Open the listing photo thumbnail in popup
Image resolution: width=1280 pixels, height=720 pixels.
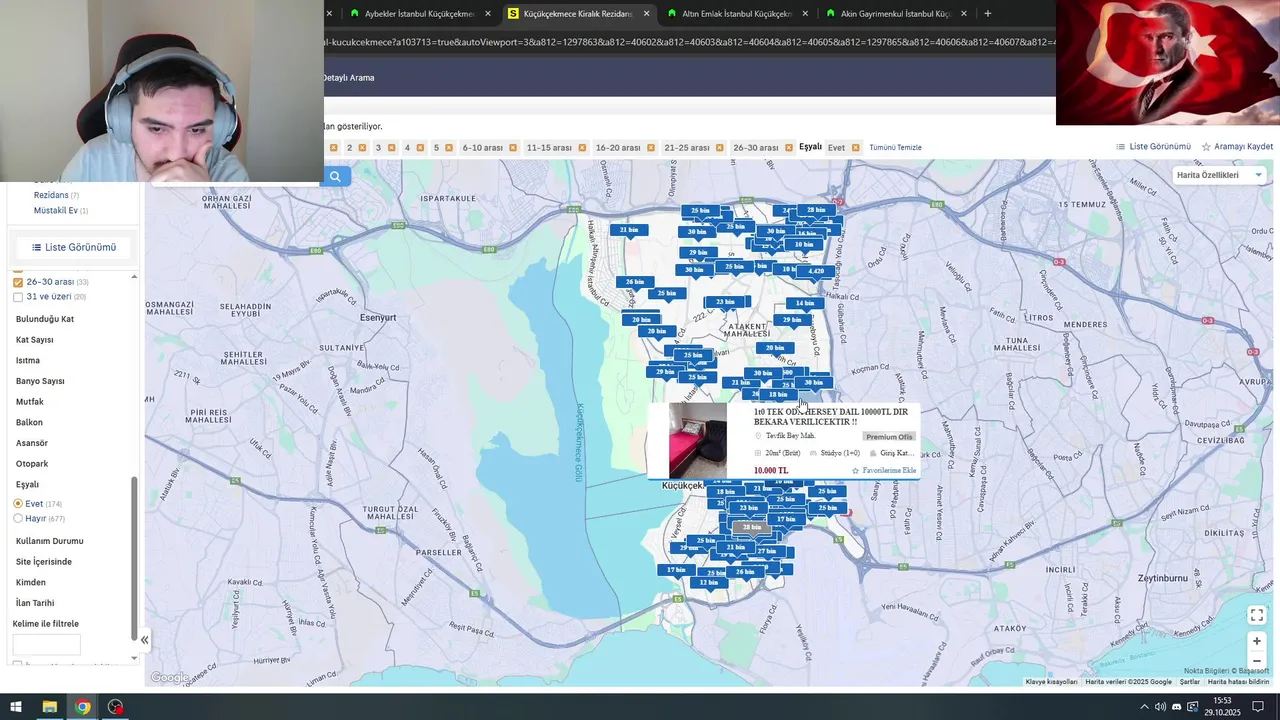click(698, 441)
